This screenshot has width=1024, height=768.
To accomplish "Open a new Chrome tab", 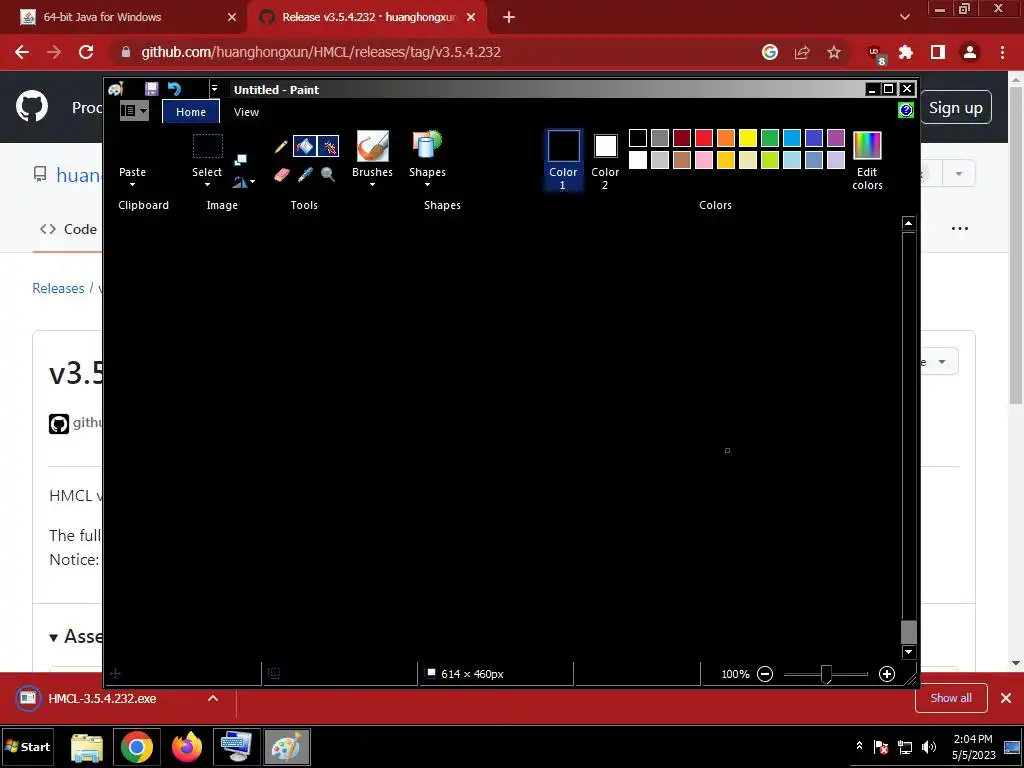I will pyautogui.click(x=509, y=17).
